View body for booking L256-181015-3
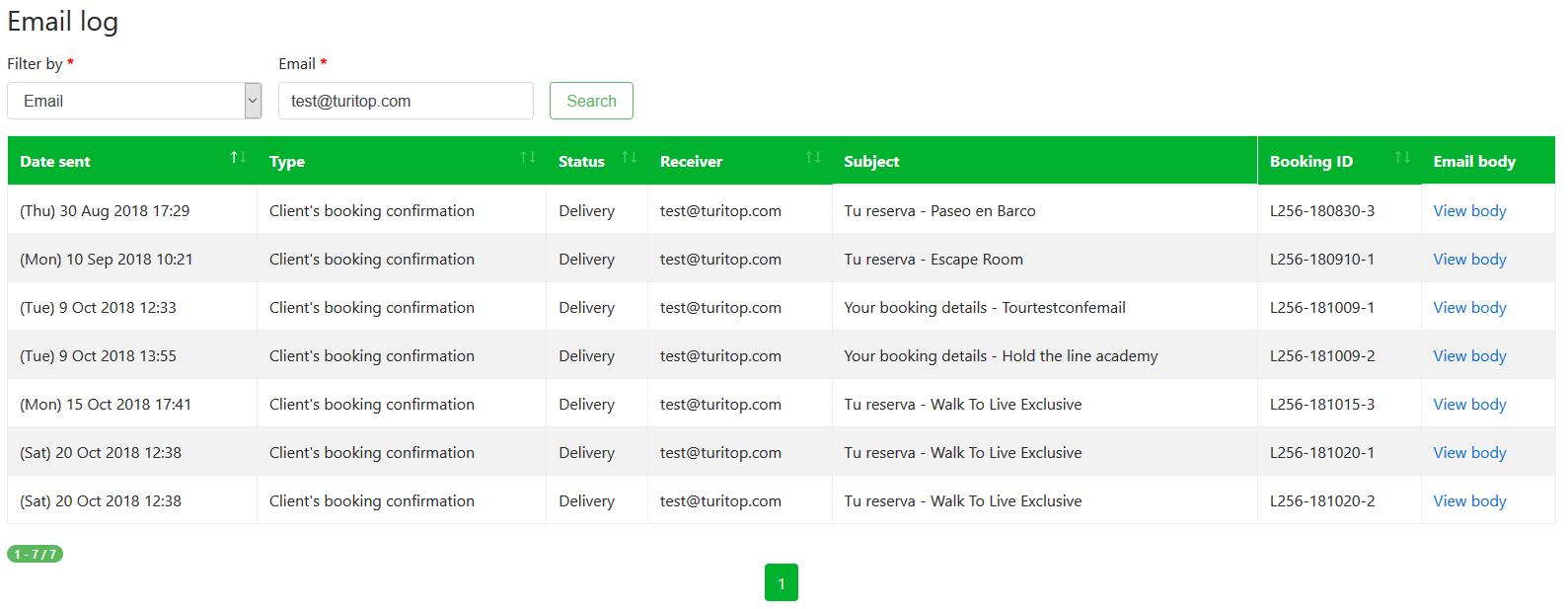 point(1469,405)
